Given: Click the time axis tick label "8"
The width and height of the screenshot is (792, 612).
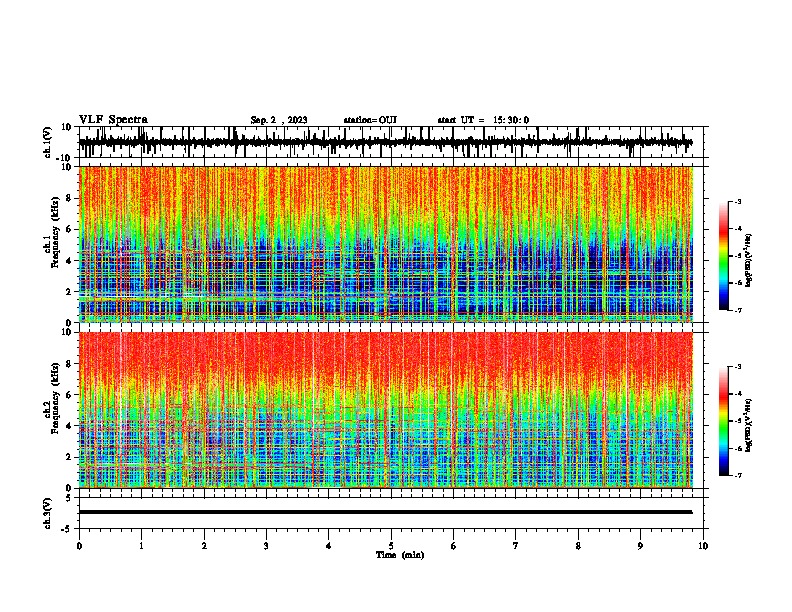Looking at the screenshot, I should pos(578,546).
